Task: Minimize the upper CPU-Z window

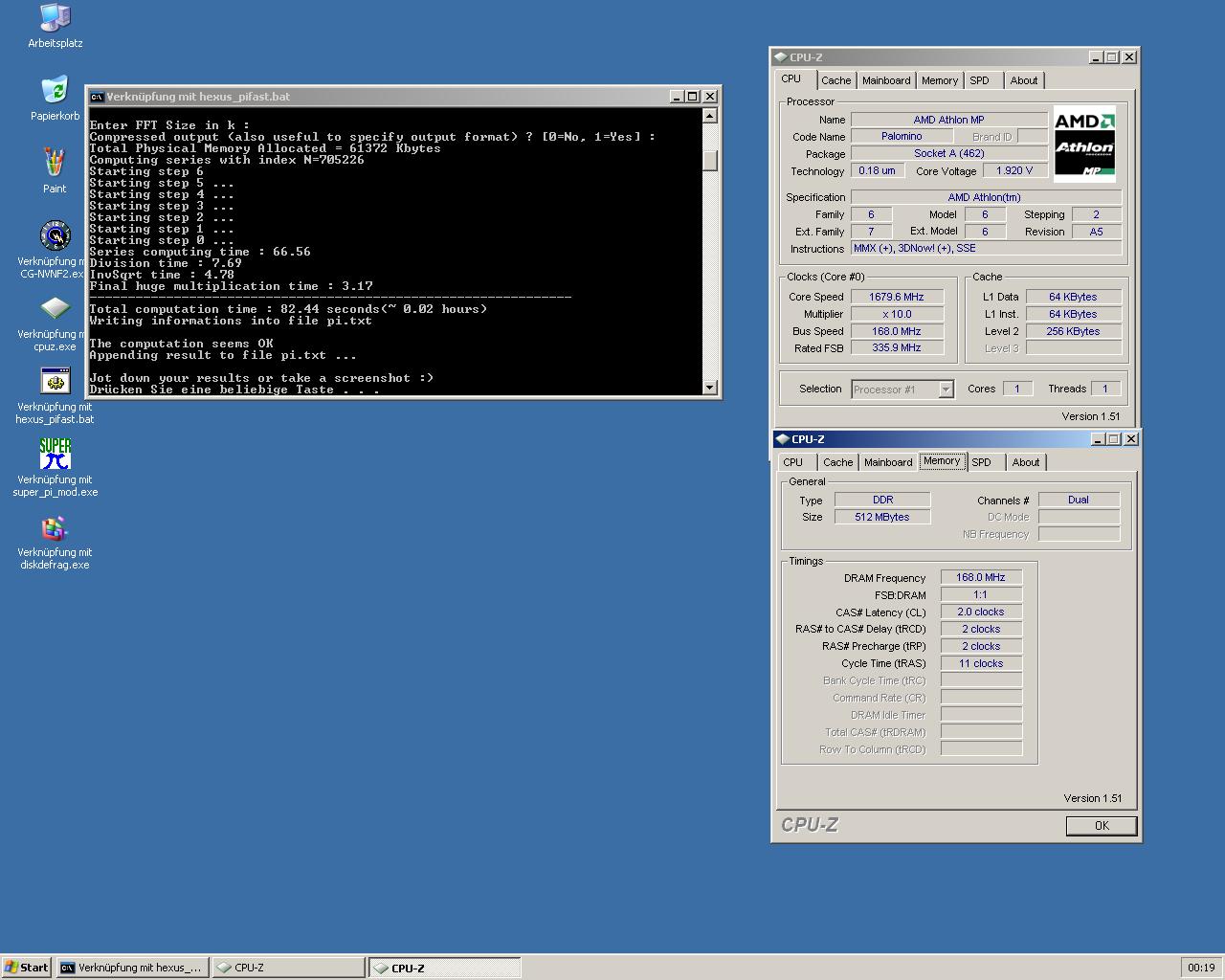Action: 1096,57
